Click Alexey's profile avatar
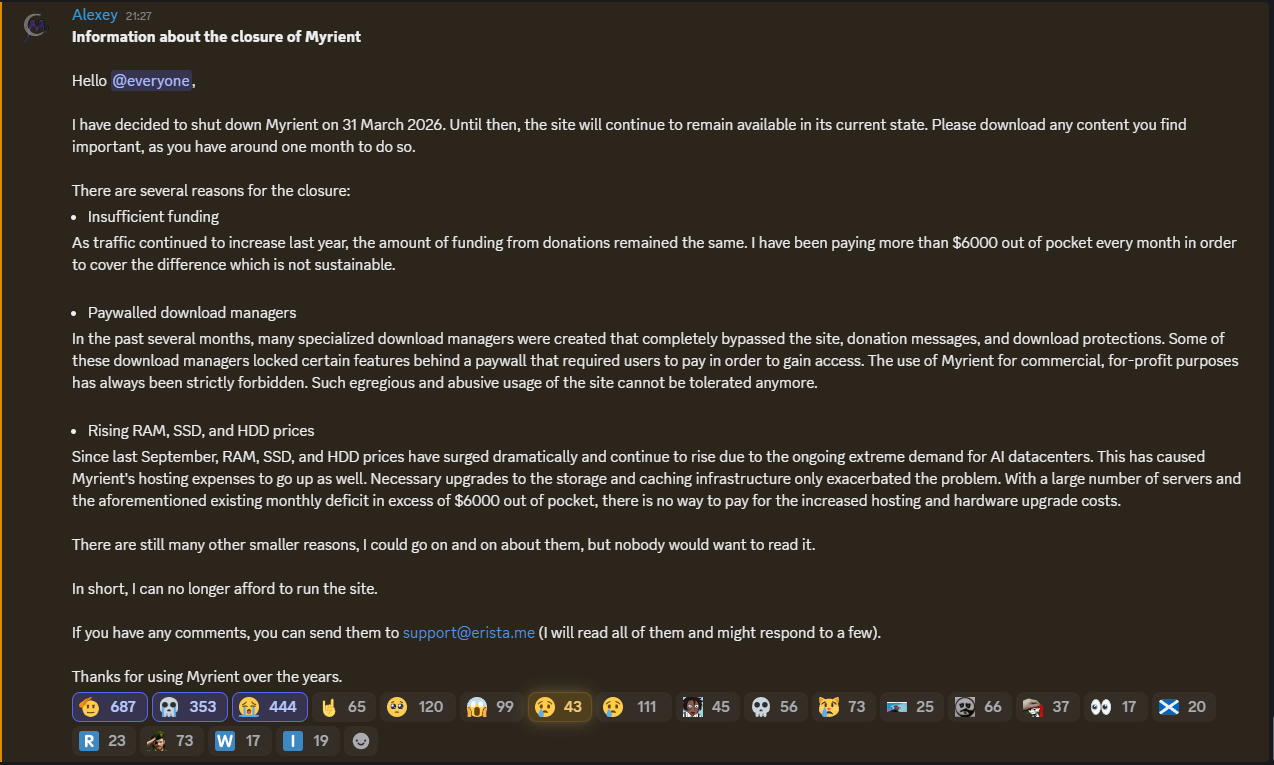Viewport: 1274px width, 765px height. pyautogui.click(x=36, y=24)
